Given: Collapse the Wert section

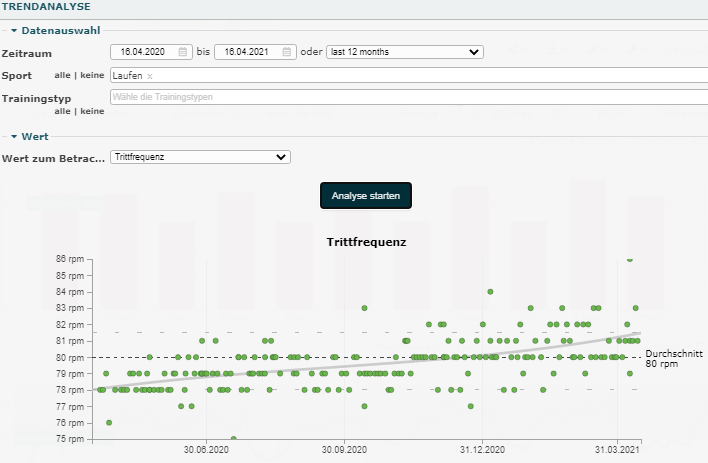Looking at the screenshot, I should pos(15,136).
